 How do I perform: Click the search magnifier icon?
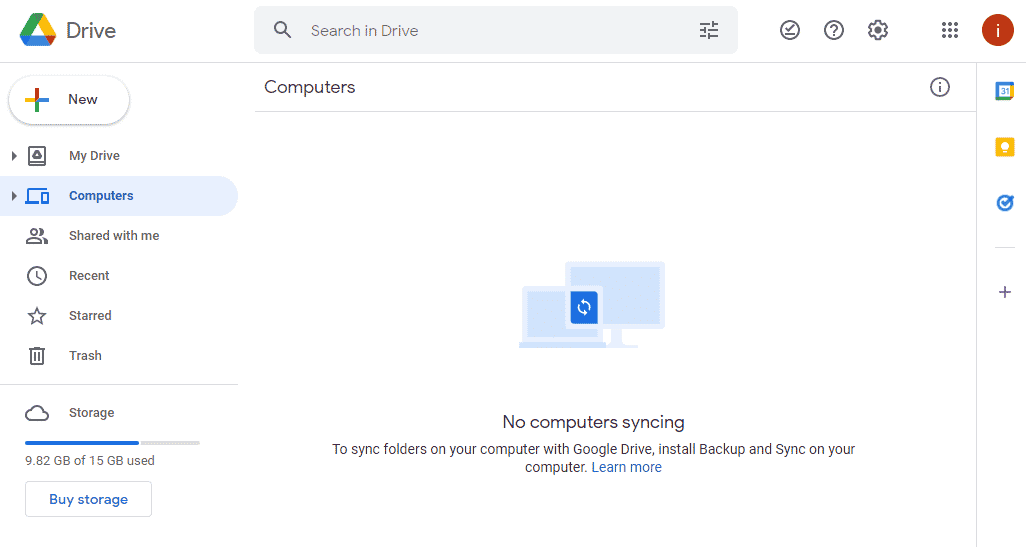point(282,30)
